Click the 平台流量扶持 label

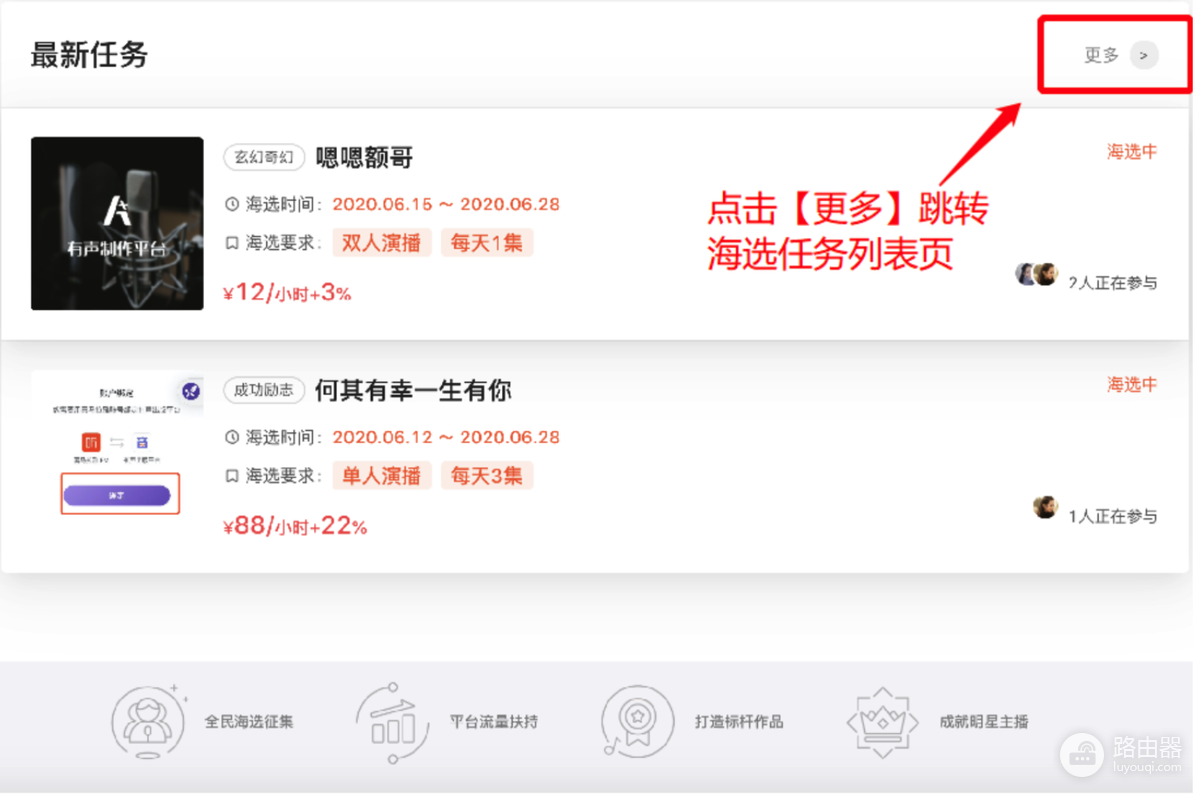pos(494,721)
